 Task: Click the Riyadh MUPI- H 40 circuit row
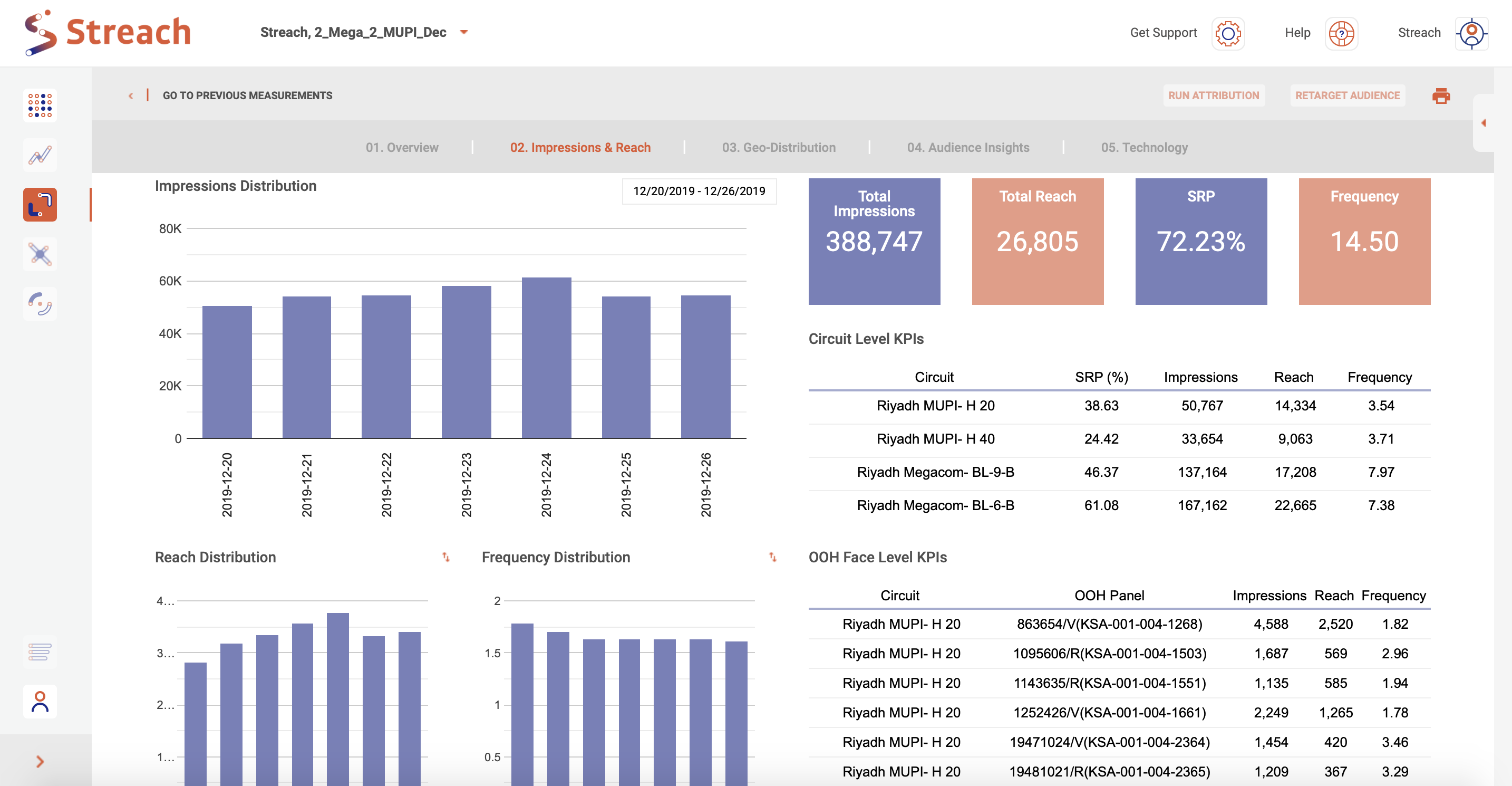(1119, 439)
